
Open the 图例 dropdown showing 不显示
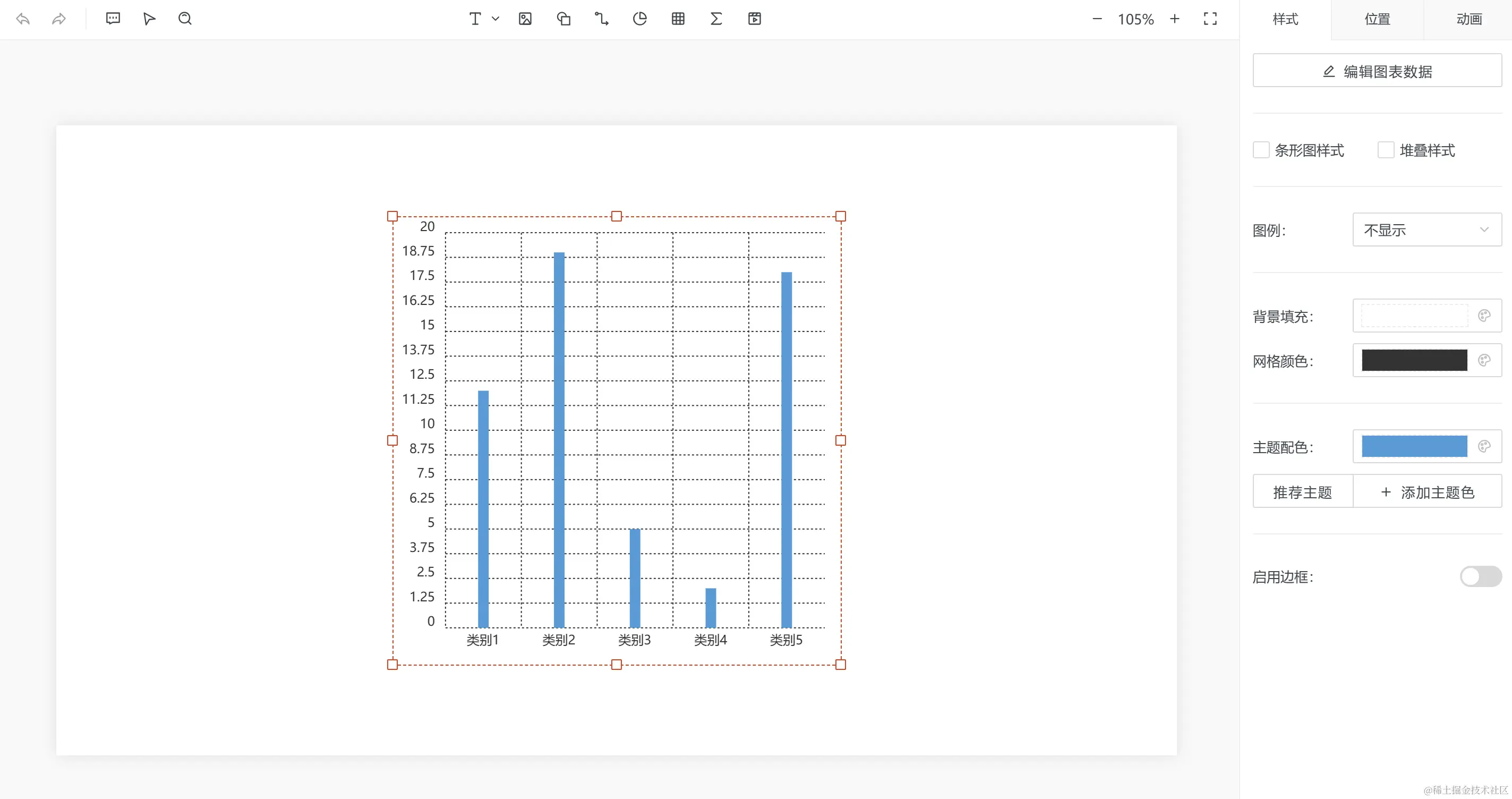(x=1428, y=229)
